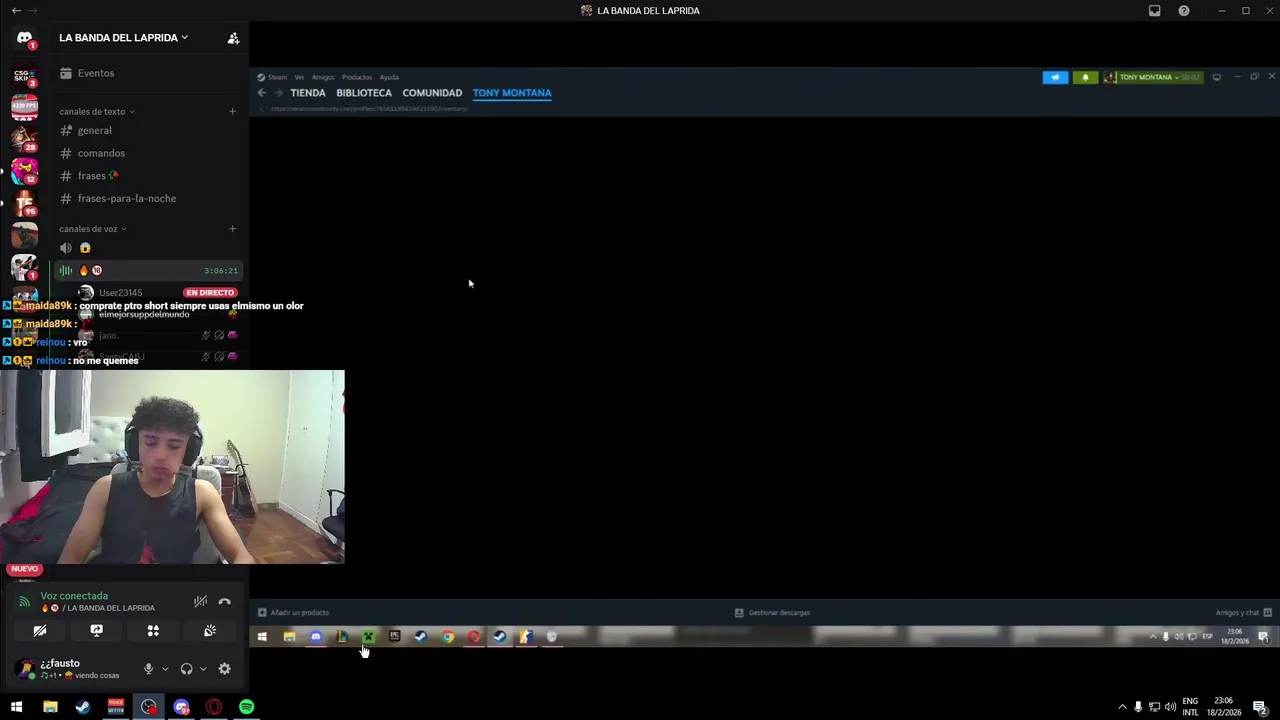The height and width of the screenshot is (720, 1280).
Task: Open Ayuda menu in streamed Steam window
Action: click(389, 77)
